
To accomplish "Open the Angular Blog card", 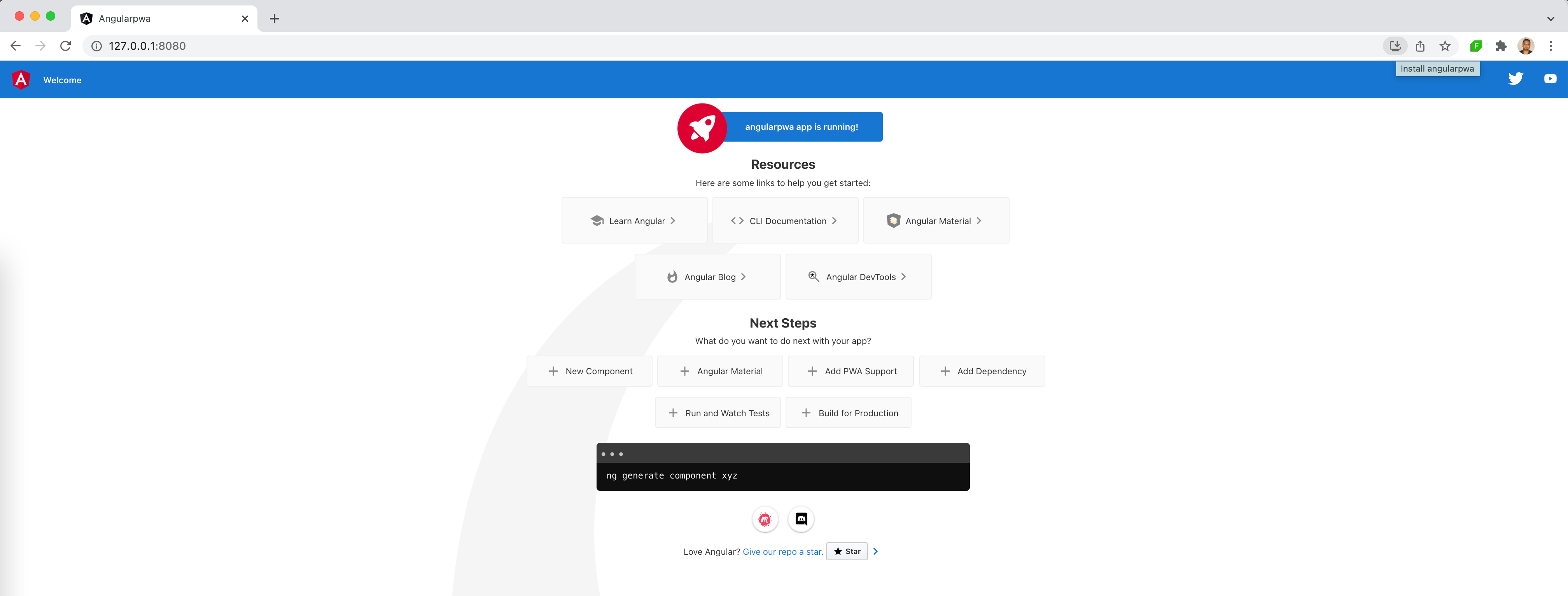I will [707, 276].
